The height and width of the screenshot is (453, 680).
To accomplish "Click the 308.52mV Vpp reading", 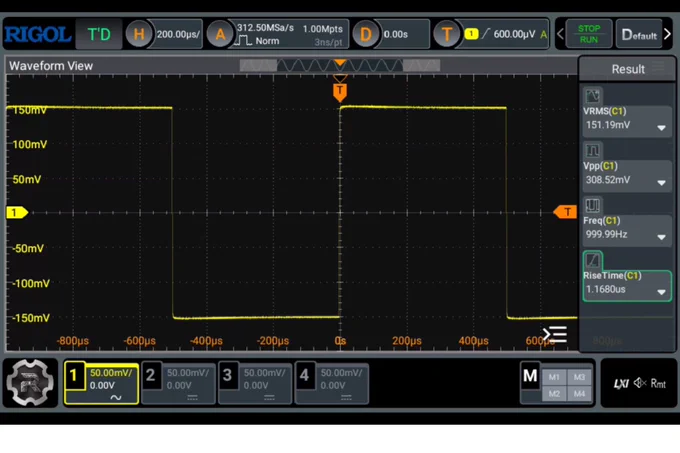I will tap(608, 179).
